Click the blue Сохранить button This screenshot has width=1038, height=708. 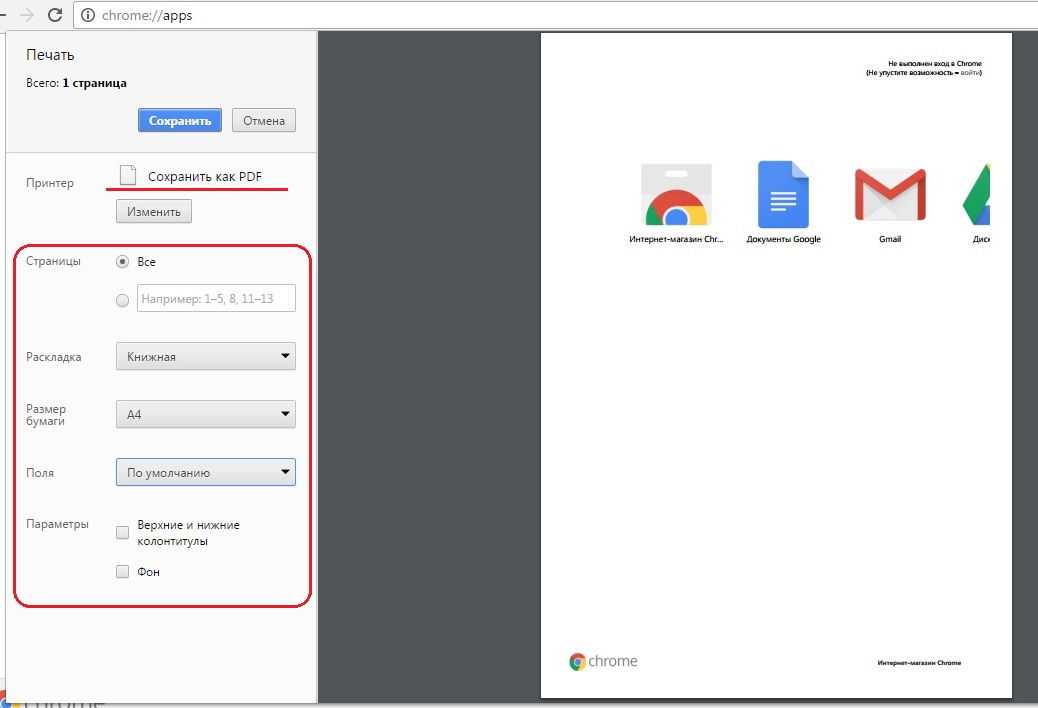(179, 120)
